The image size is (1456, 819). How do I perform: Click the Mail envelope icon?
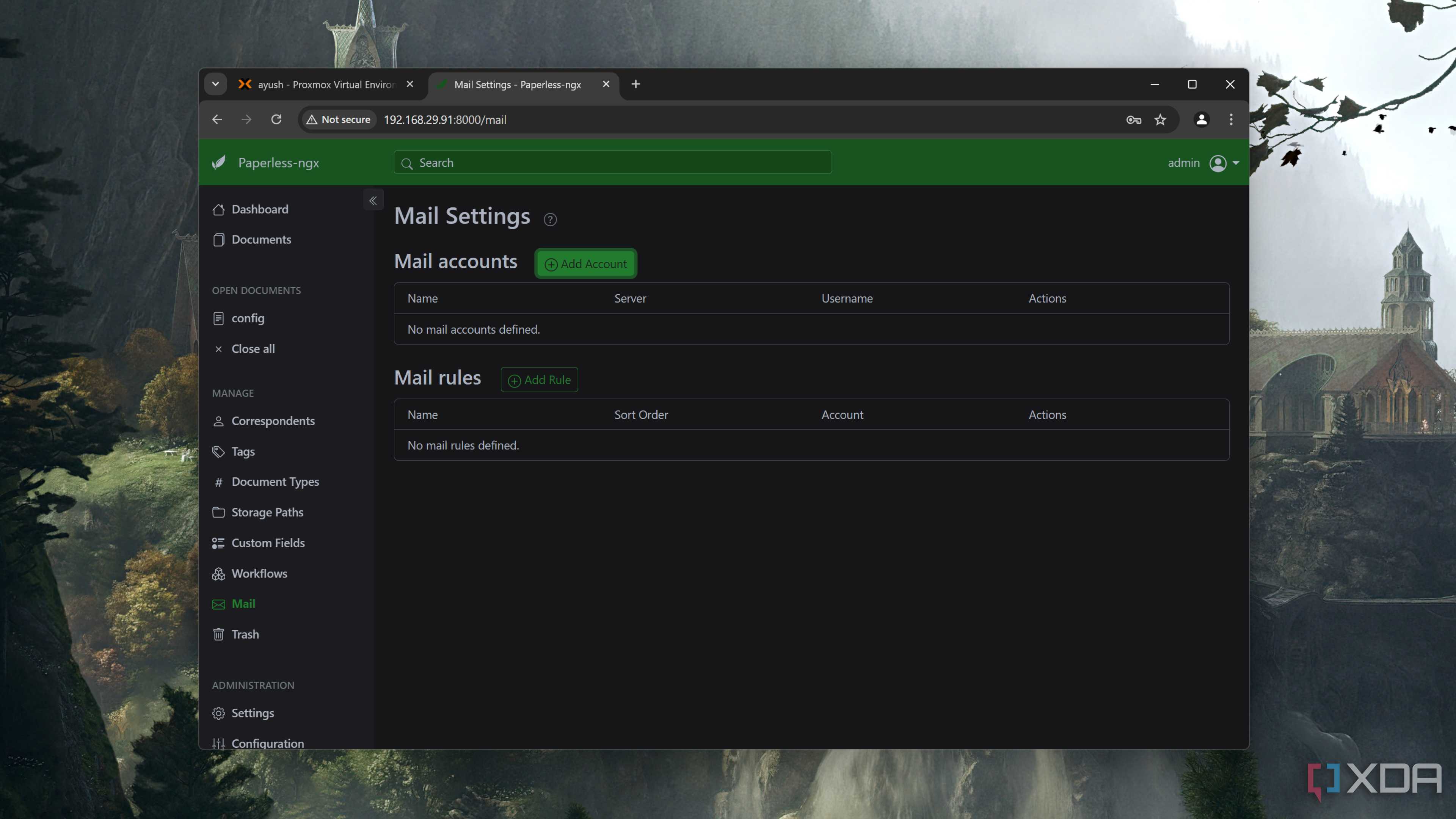click(219, 604)
